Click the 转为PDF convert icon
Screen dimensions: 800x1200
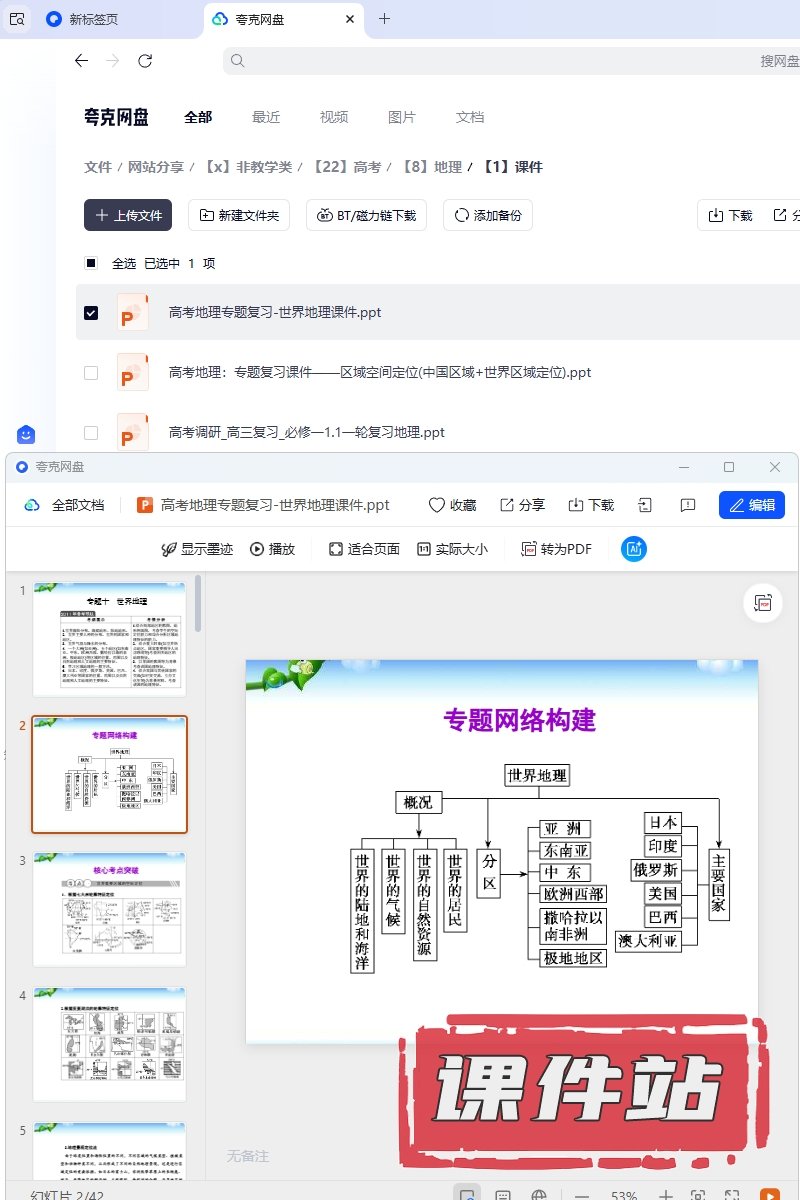[x=529, y=549]
